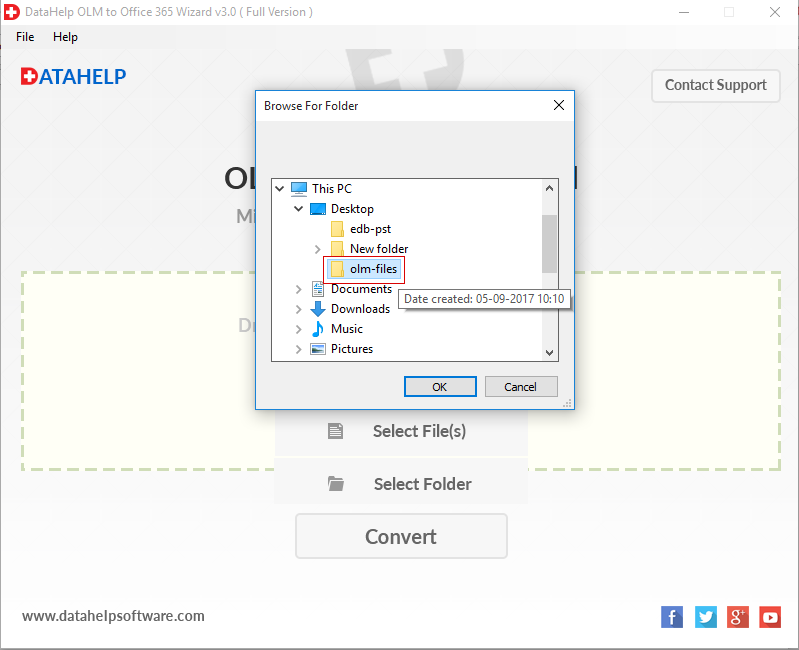Click the www.datahelpsoftware.com link

[113, 616]
